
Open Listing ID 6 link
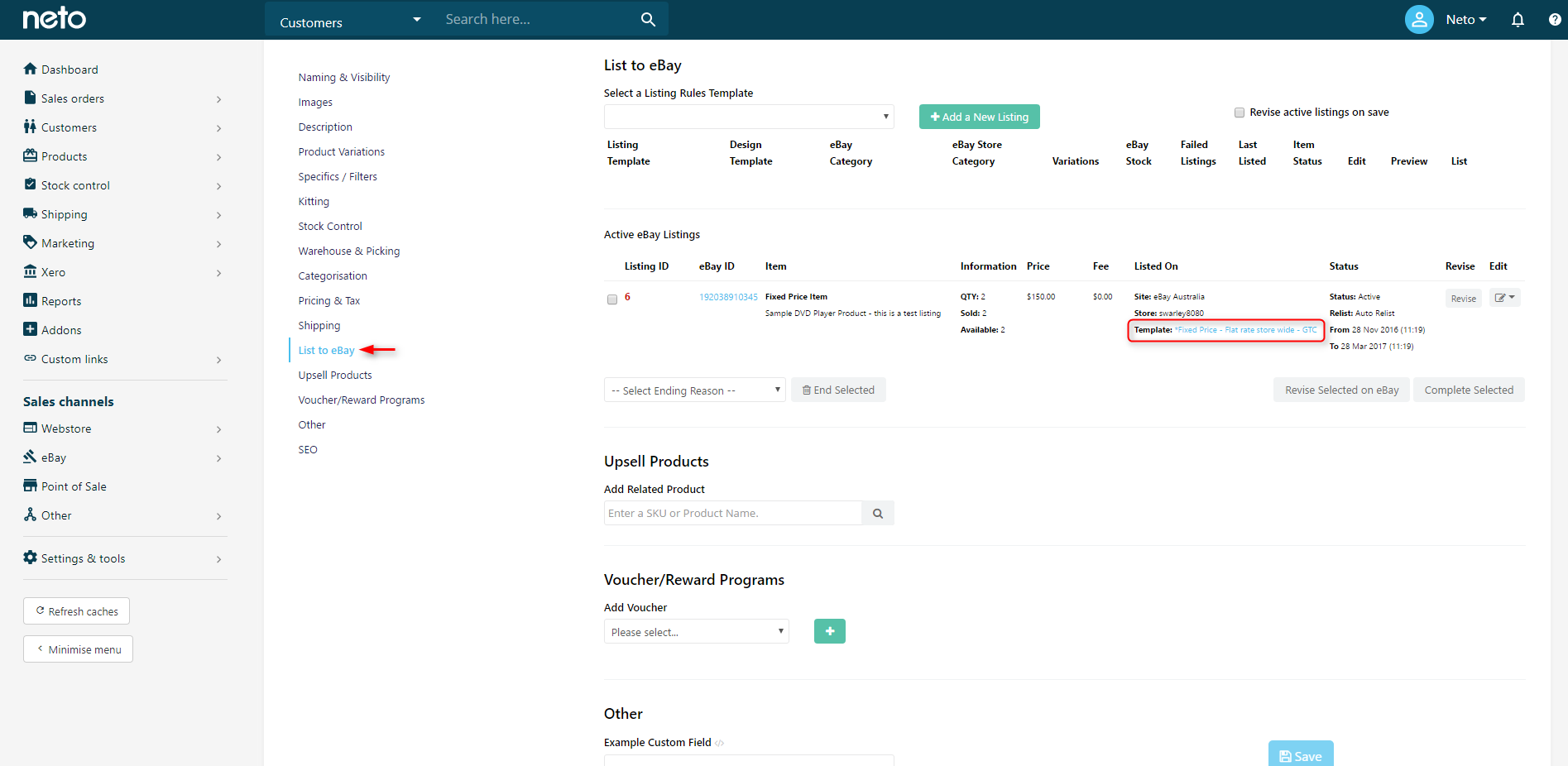[x=627, y=297]
